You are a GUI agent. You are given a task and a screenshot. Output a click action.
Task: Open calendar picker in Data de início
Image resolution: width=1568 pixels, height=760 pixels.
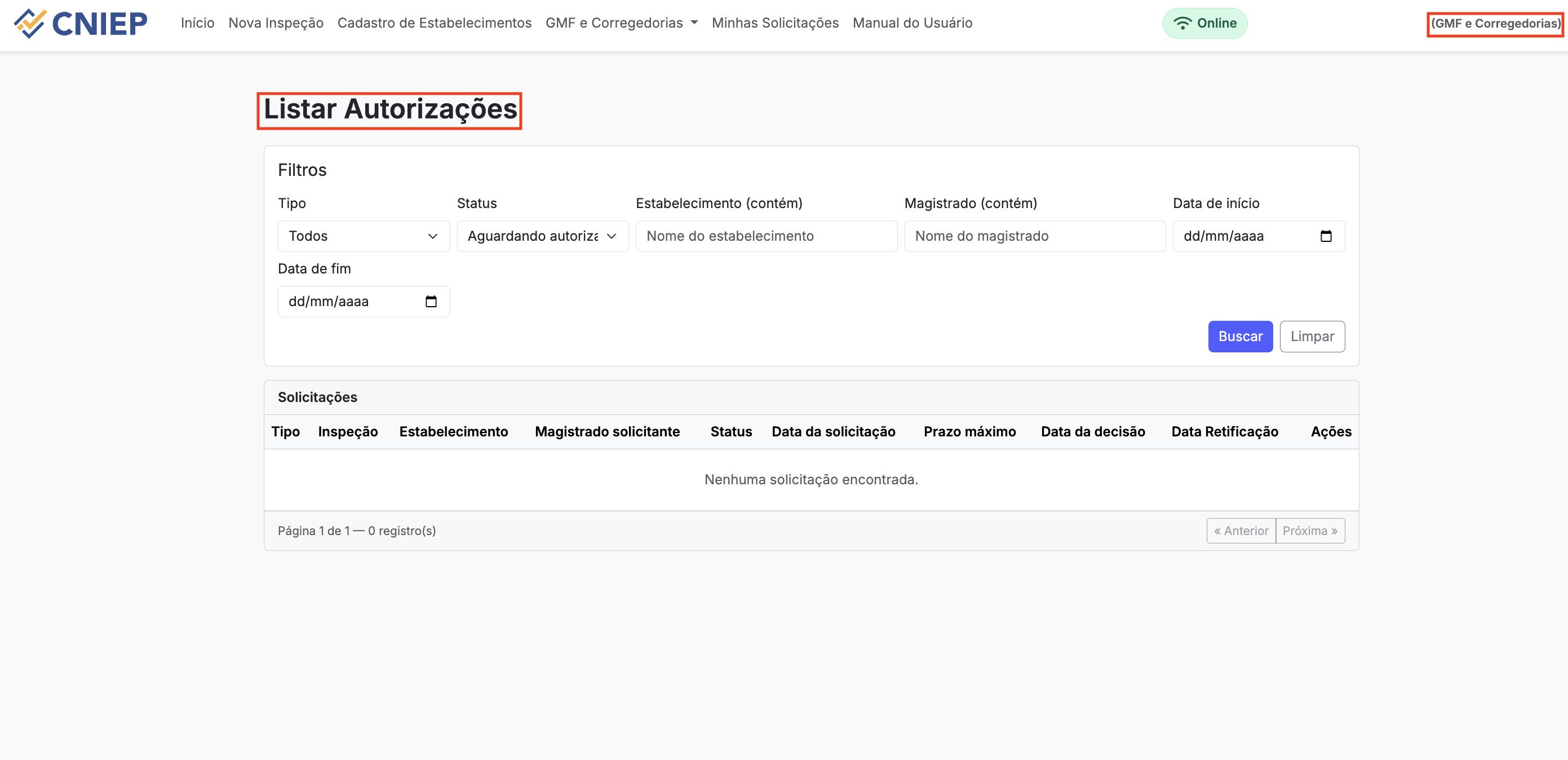point(1326,236)
